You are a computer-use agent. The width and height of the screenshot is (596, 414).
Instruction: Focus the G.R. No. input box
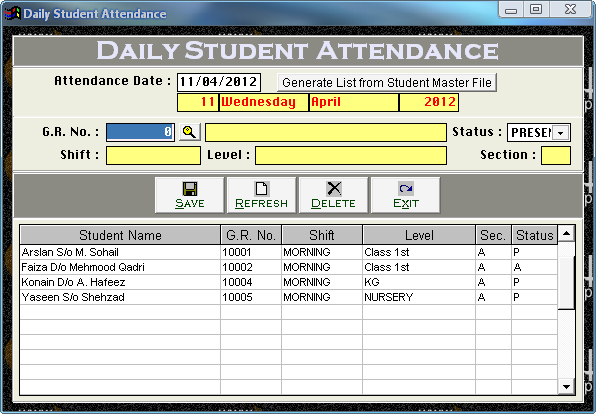[140, 132]
